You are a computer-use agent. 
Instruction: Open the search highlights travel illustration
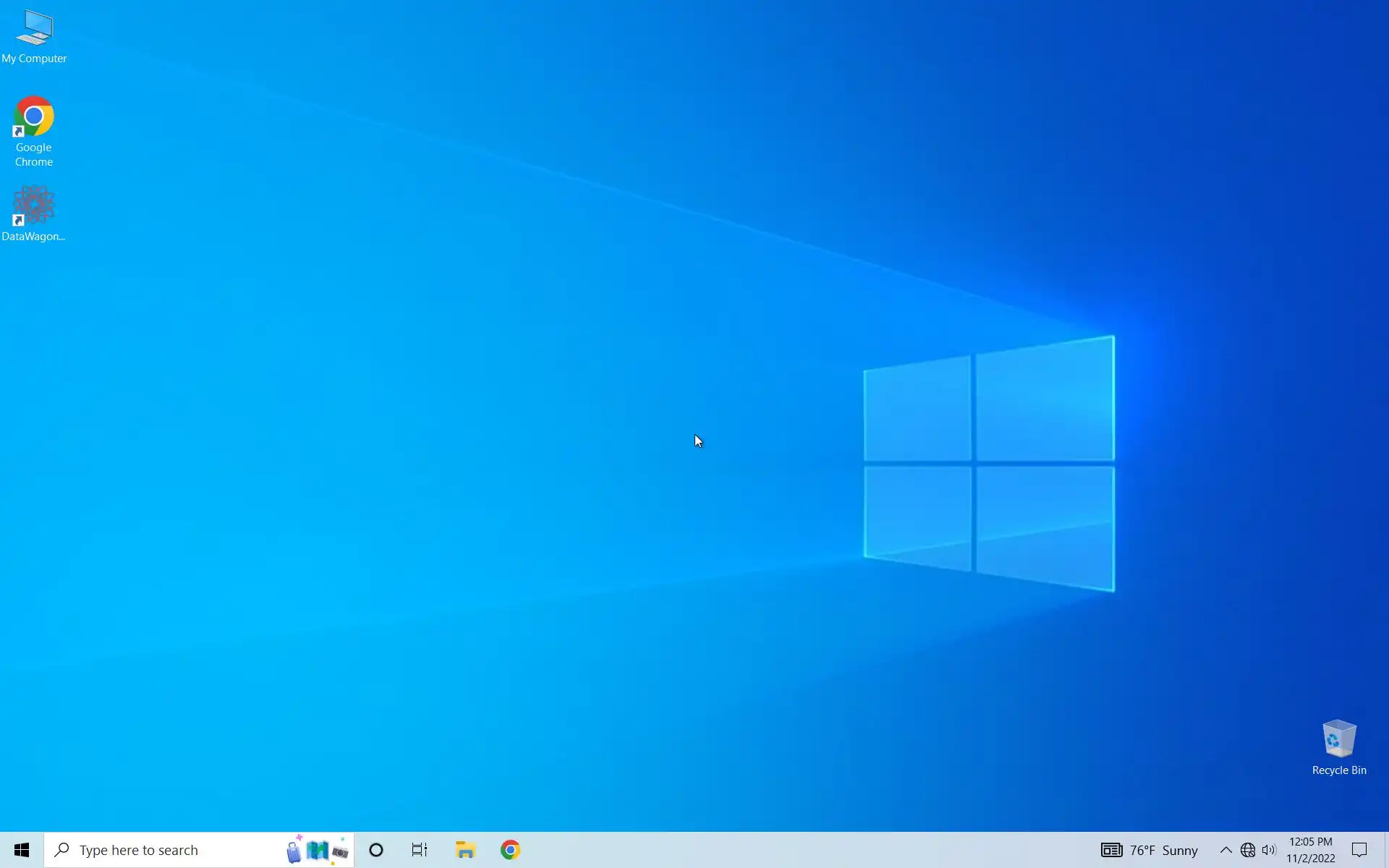317,850
